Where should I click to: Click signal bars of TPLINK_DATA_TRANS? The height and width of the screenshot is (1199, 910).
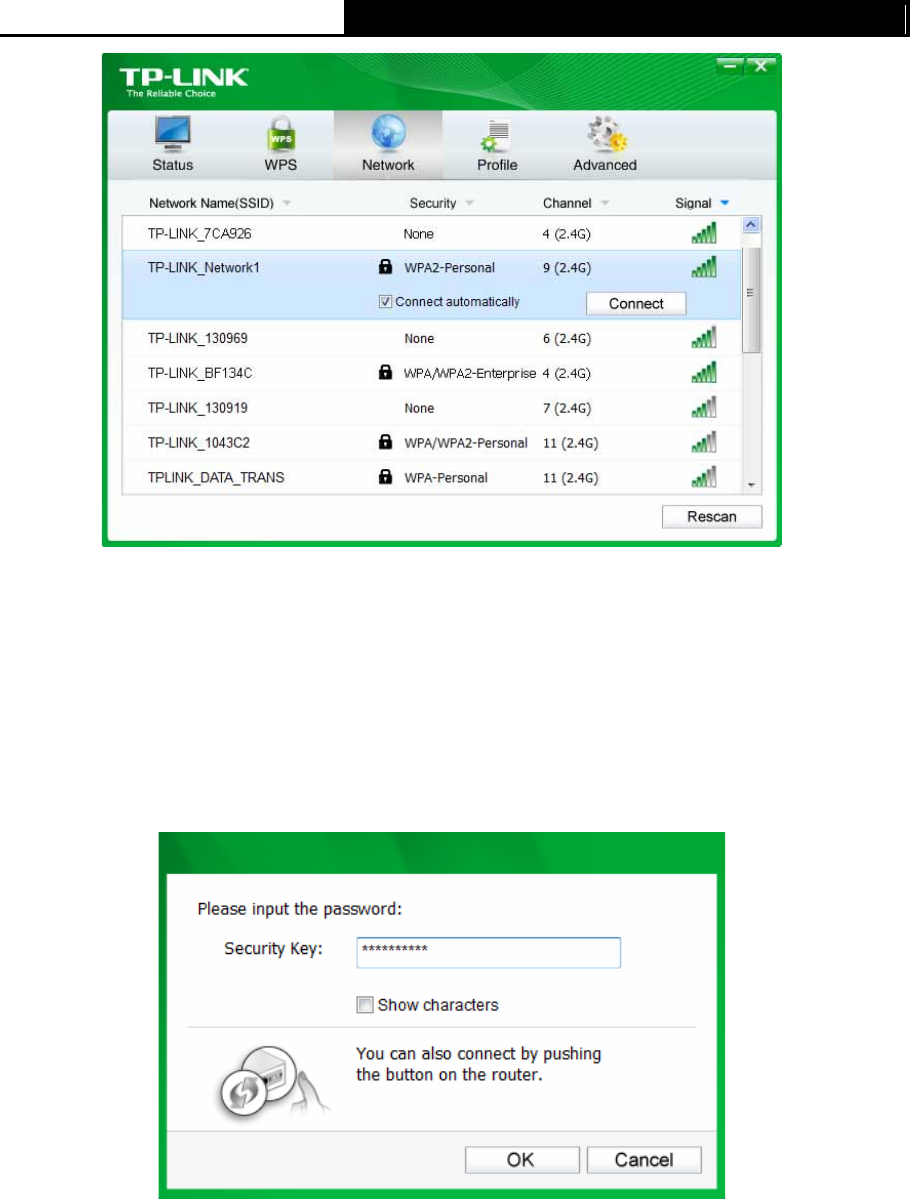point(704,476)
